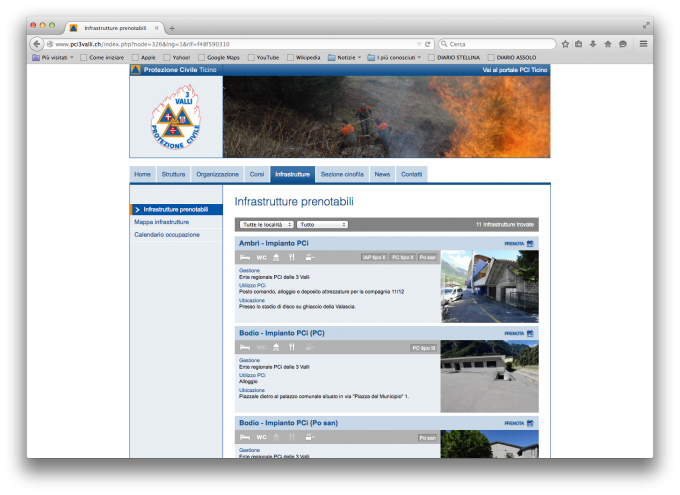680x495 pixels.
Task: Toggle fullscreen with window corner arrows
Action: pyautogui.click(x=646, y=25)
